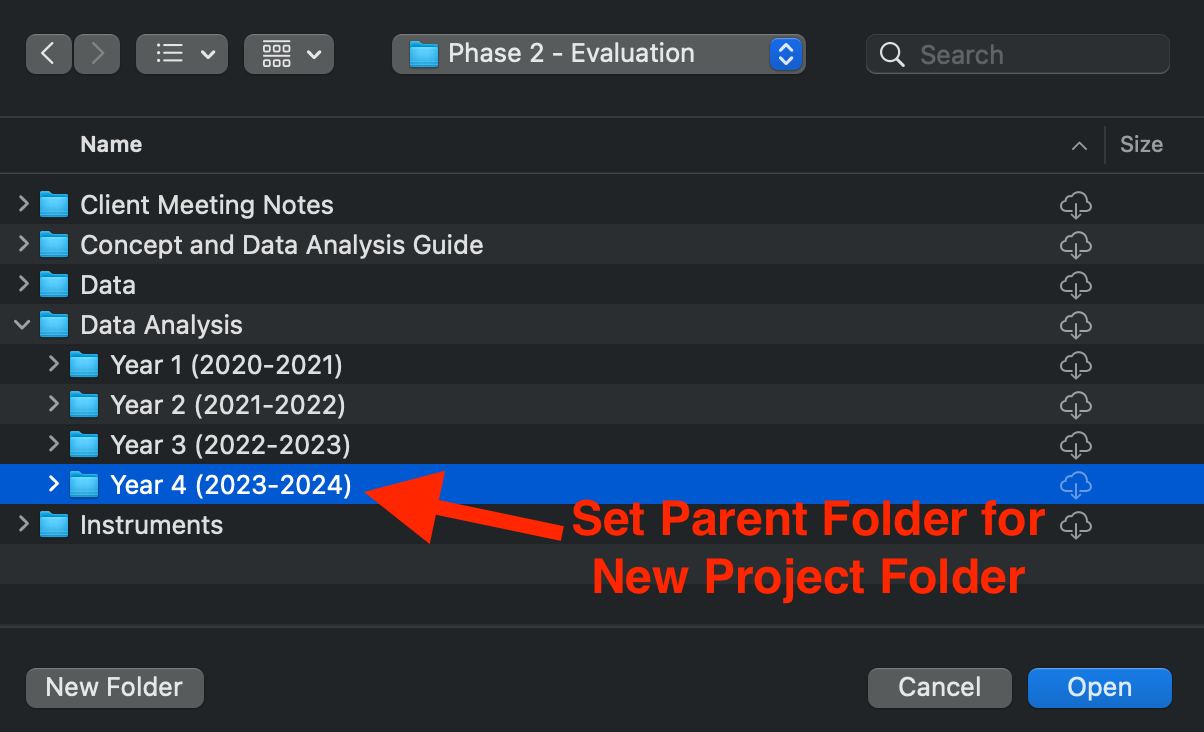The width and height of the screenshot is (1204, 732).
Task: Click the magnifying glass in the search field
Action: (891, 54)
